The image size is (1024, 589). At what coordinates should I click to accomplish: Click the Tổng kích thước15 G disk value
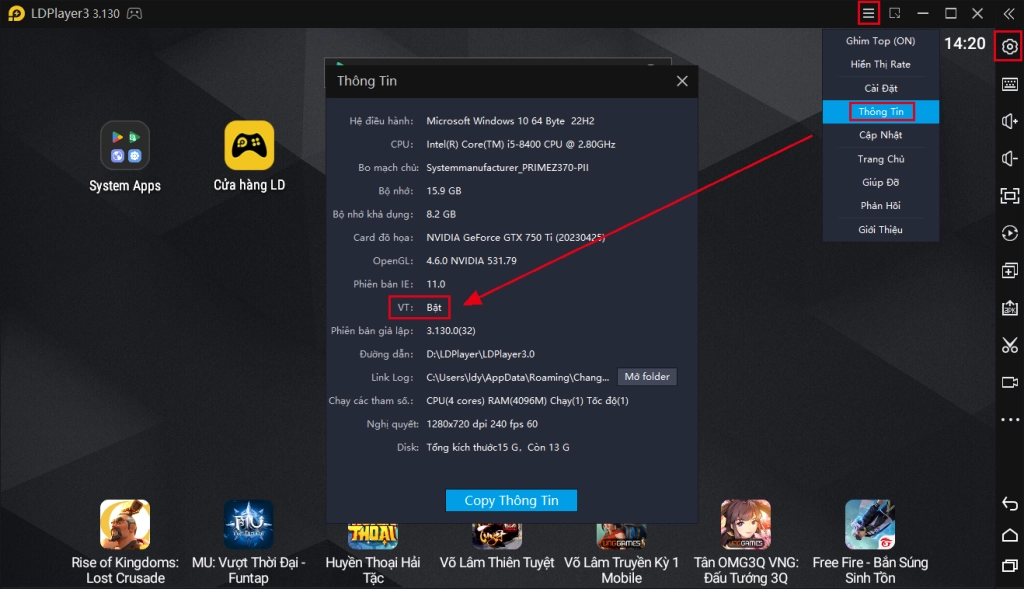pyautogui.click(x=498, y=447)
